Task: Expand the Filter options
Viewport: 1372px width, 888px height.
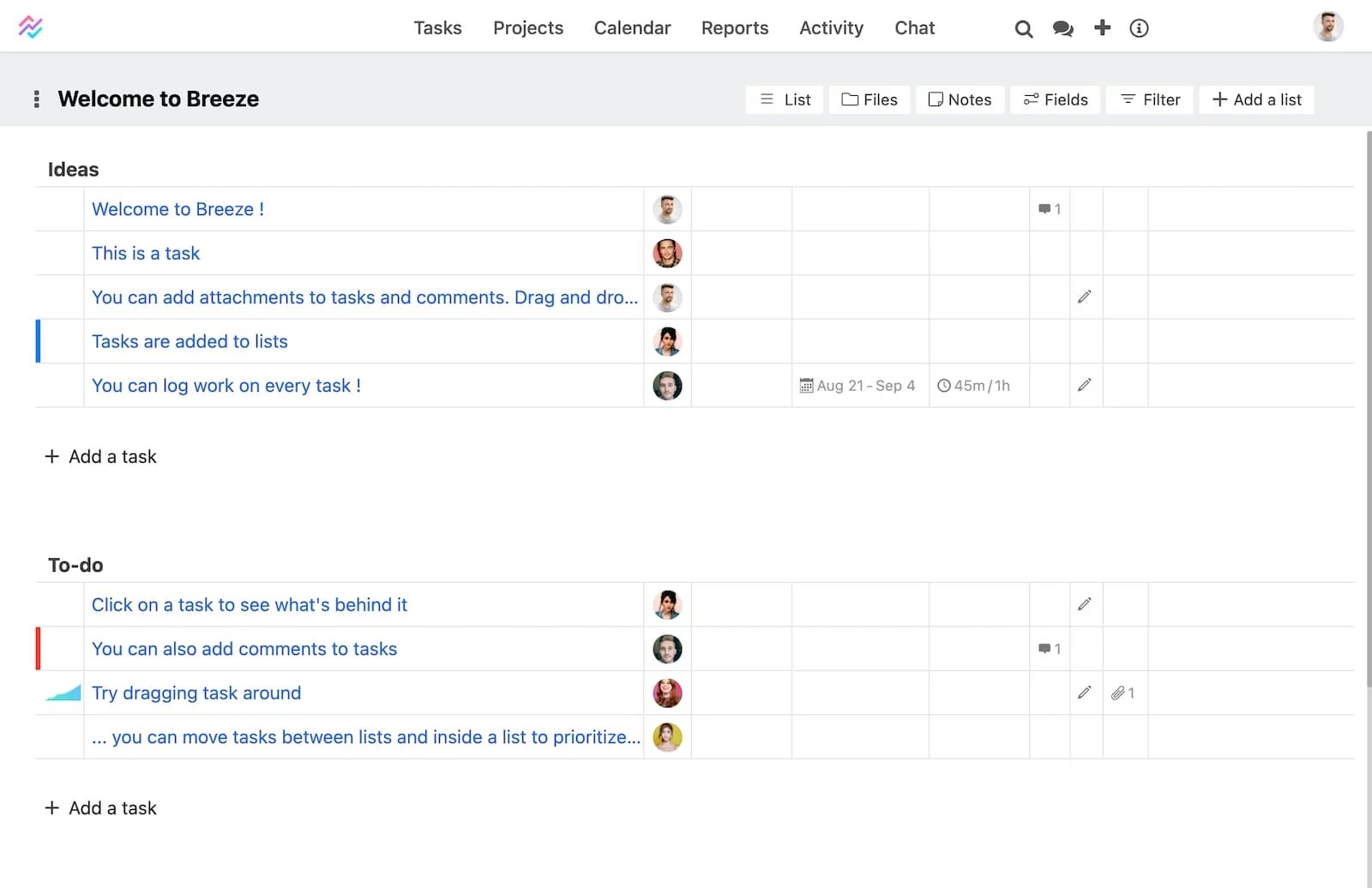Action: 1150,99
